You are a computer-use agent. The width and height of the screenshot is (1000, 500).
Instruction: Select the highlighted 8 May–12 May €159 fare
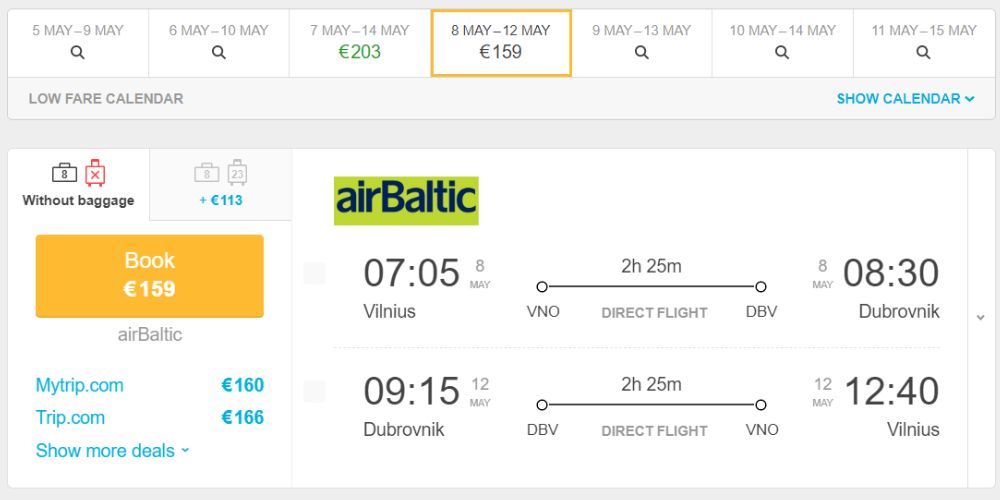click(501, 43)
